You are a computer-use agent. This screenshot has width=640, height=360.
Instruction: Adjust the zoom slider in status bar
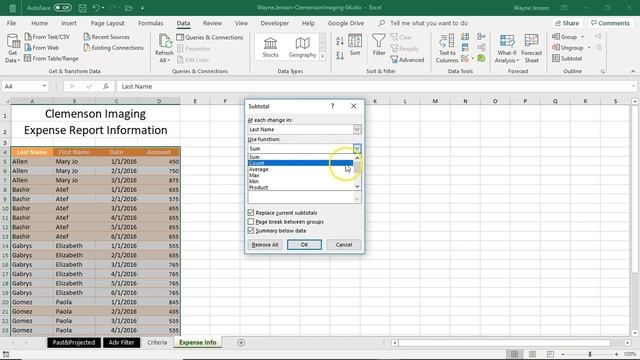pyautogui.click(x=589, y=354)
